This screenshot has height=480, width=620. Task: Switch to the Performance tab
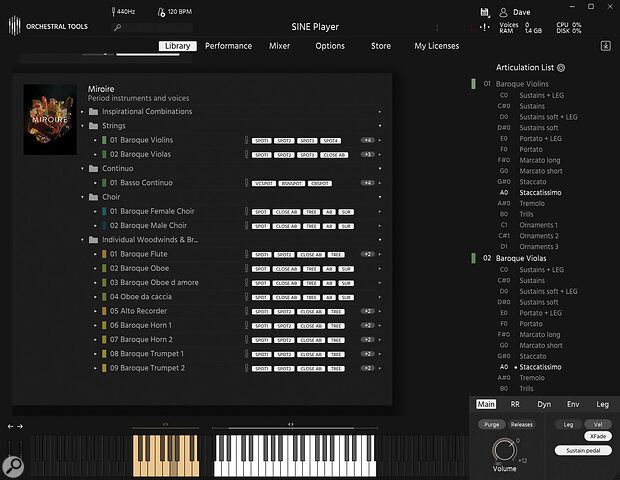click(228, 46)
